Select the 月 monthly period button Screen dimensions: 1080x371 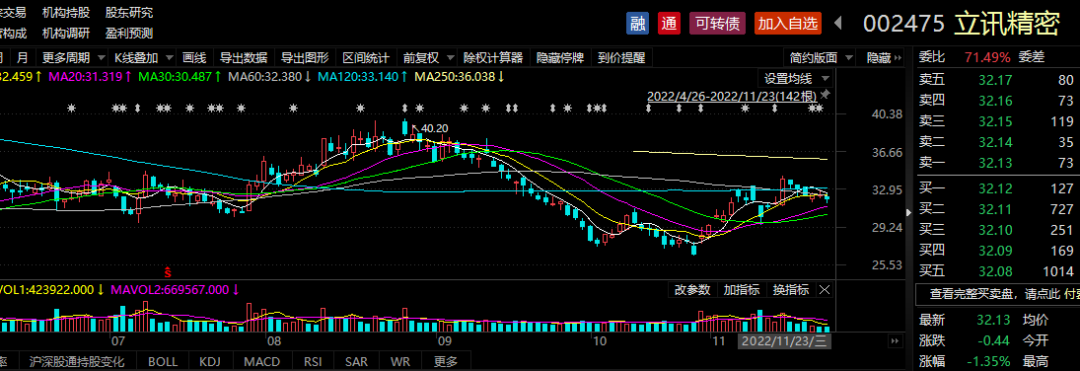[23, 57]
